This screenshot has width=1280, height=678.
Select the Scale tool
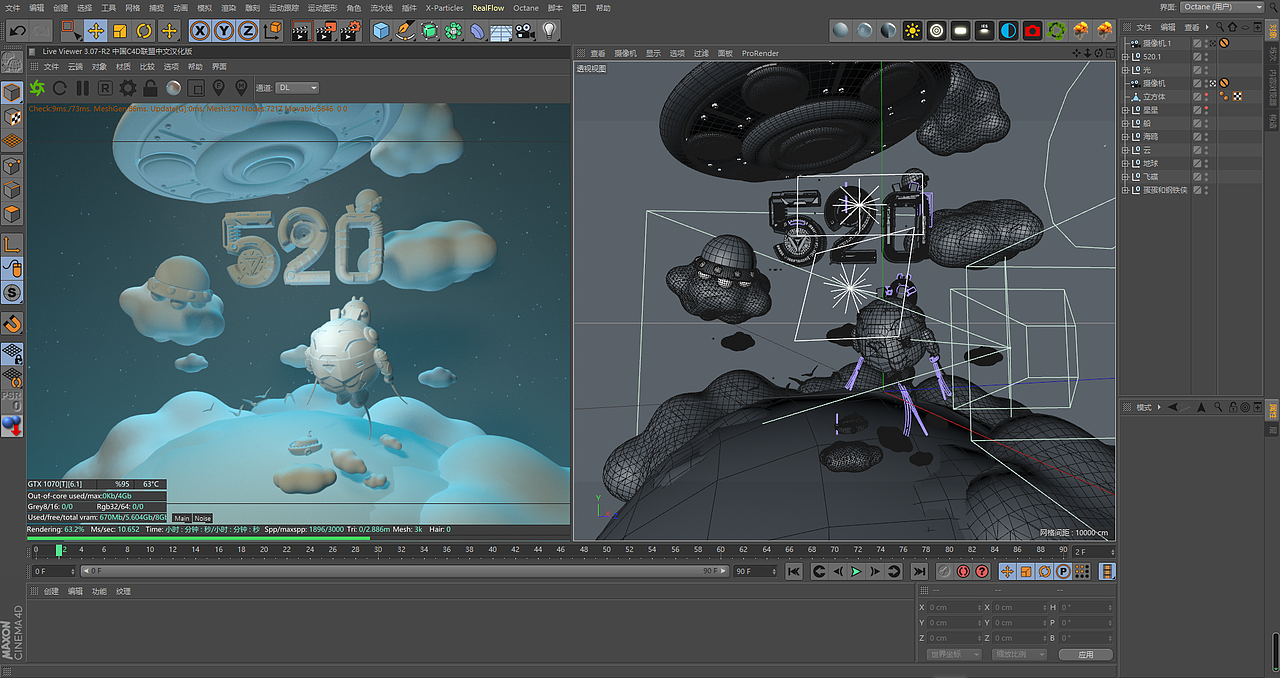click(119, 31)
